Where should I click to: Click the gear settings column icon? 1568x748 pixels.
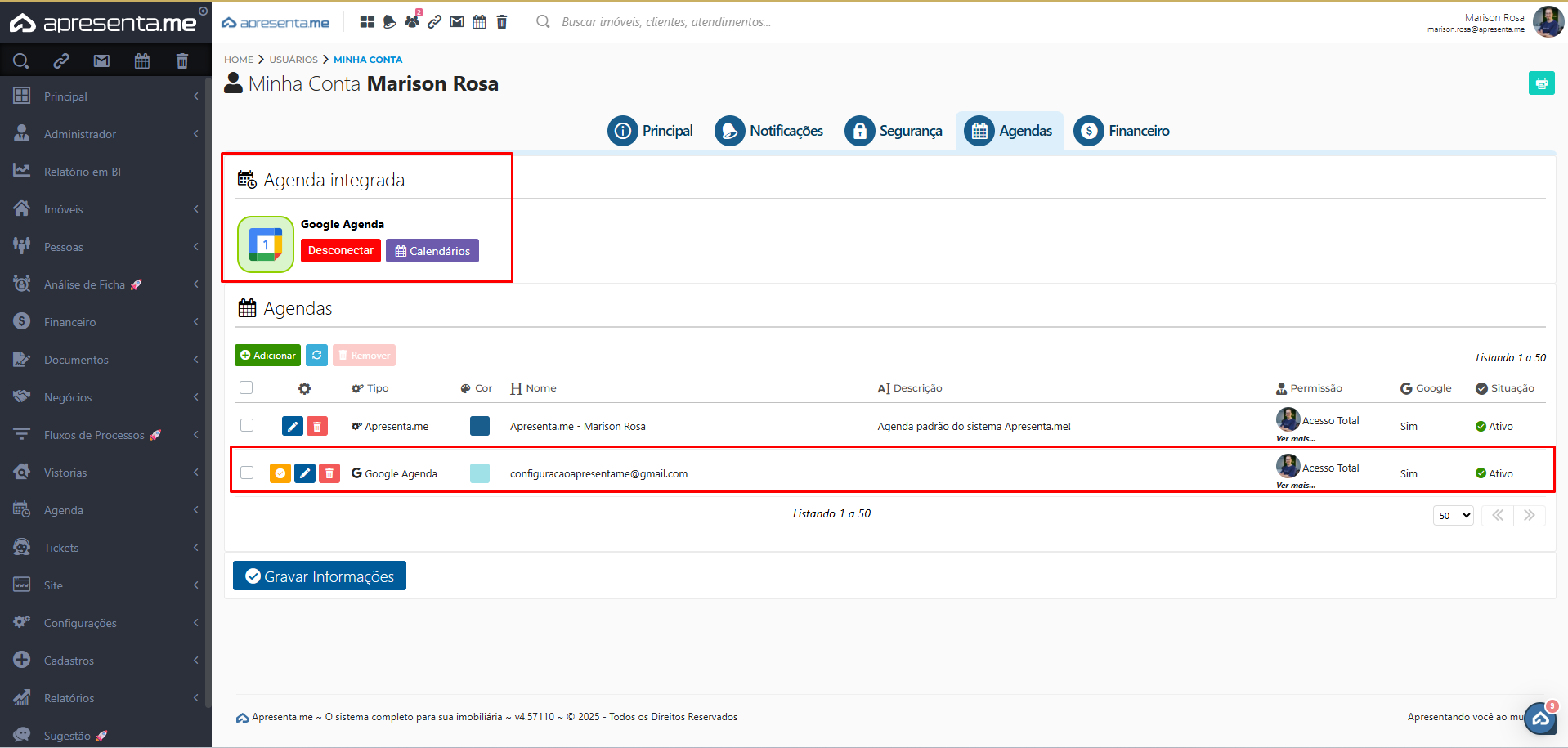click(x=304, y=388)
